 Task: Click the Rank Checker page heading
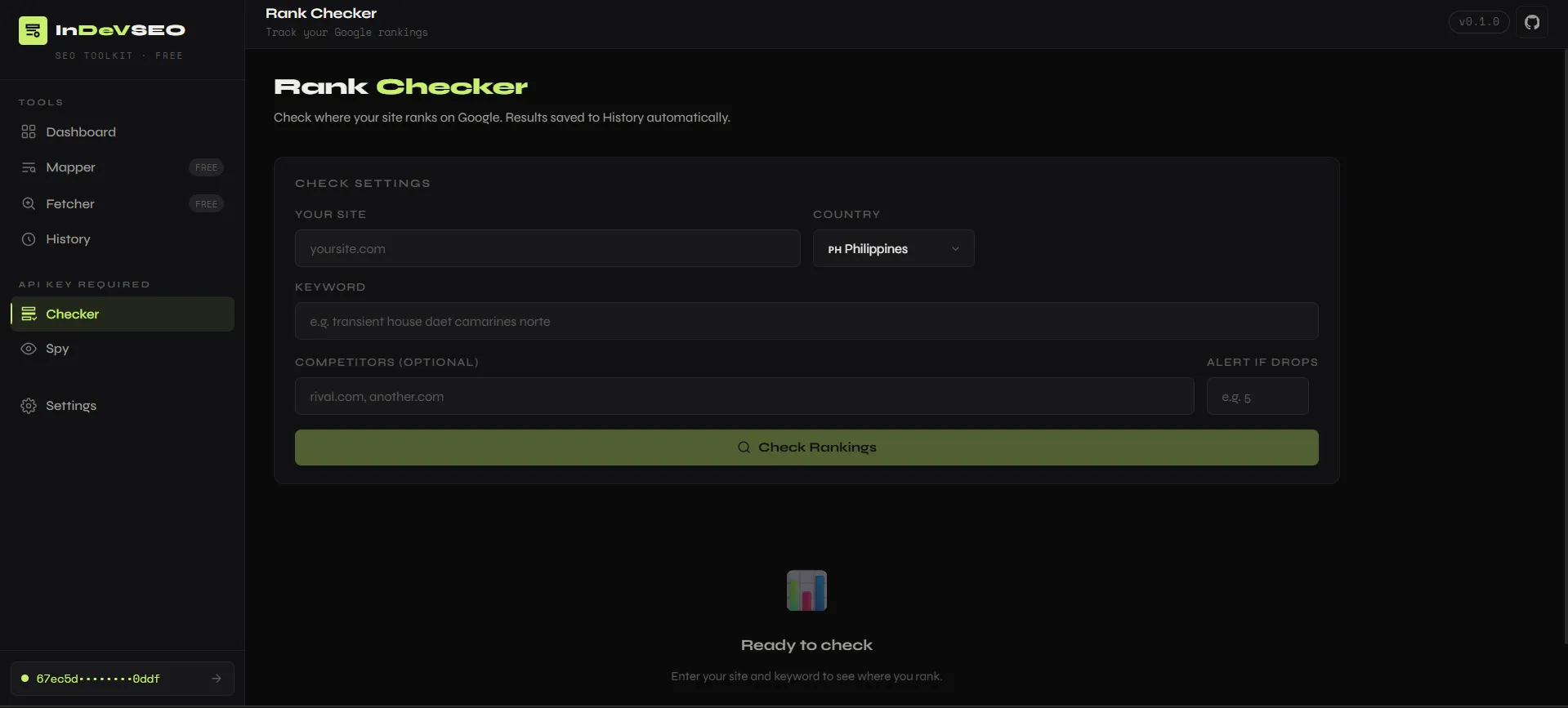coord(400,87)
